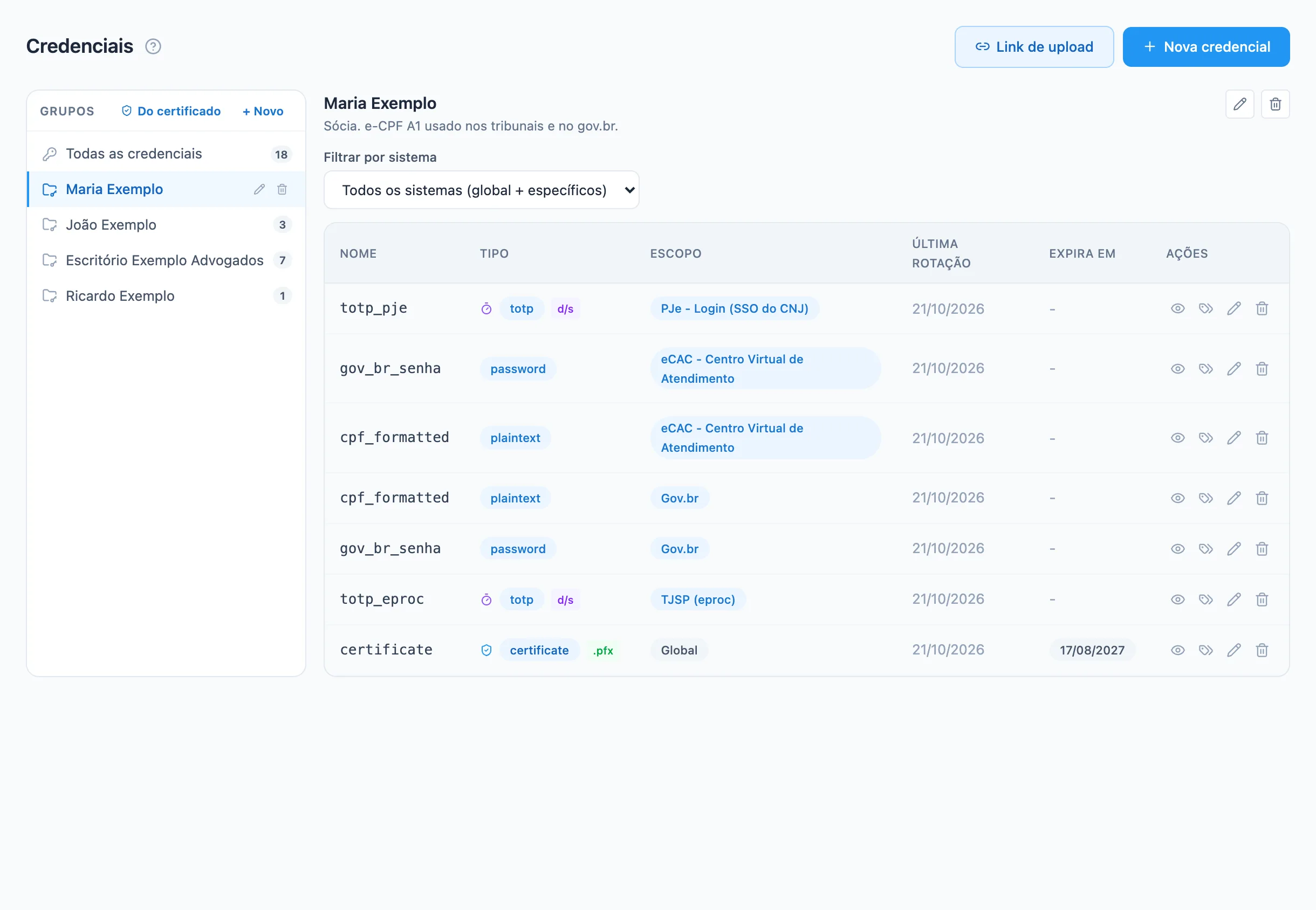Screen dimensions: 1316x910
Task: Edit the gov_br_senha eCAC credential row
Action: 1233,368
